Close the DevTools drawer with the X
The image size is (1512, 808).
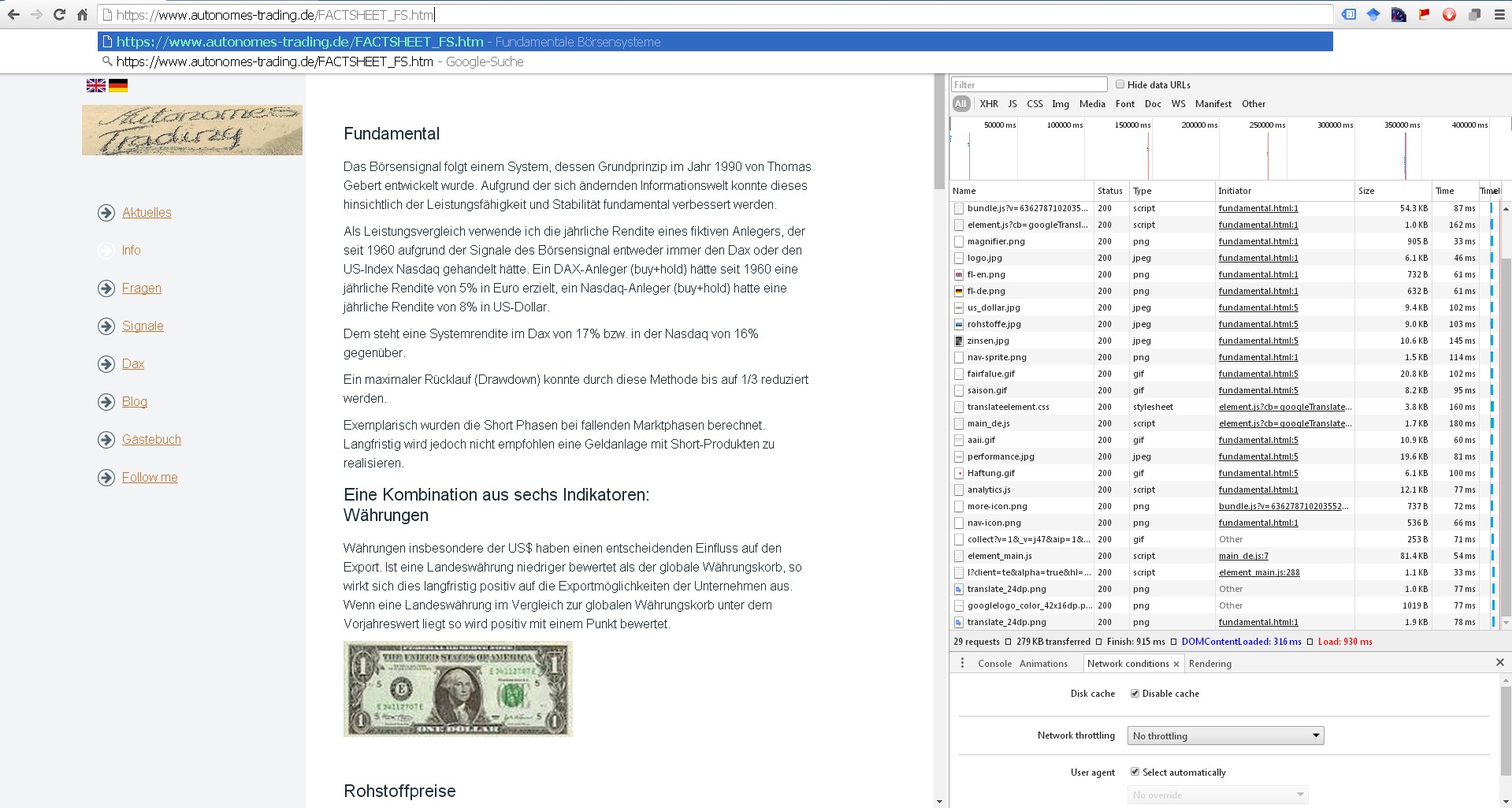pos(1500,662)
